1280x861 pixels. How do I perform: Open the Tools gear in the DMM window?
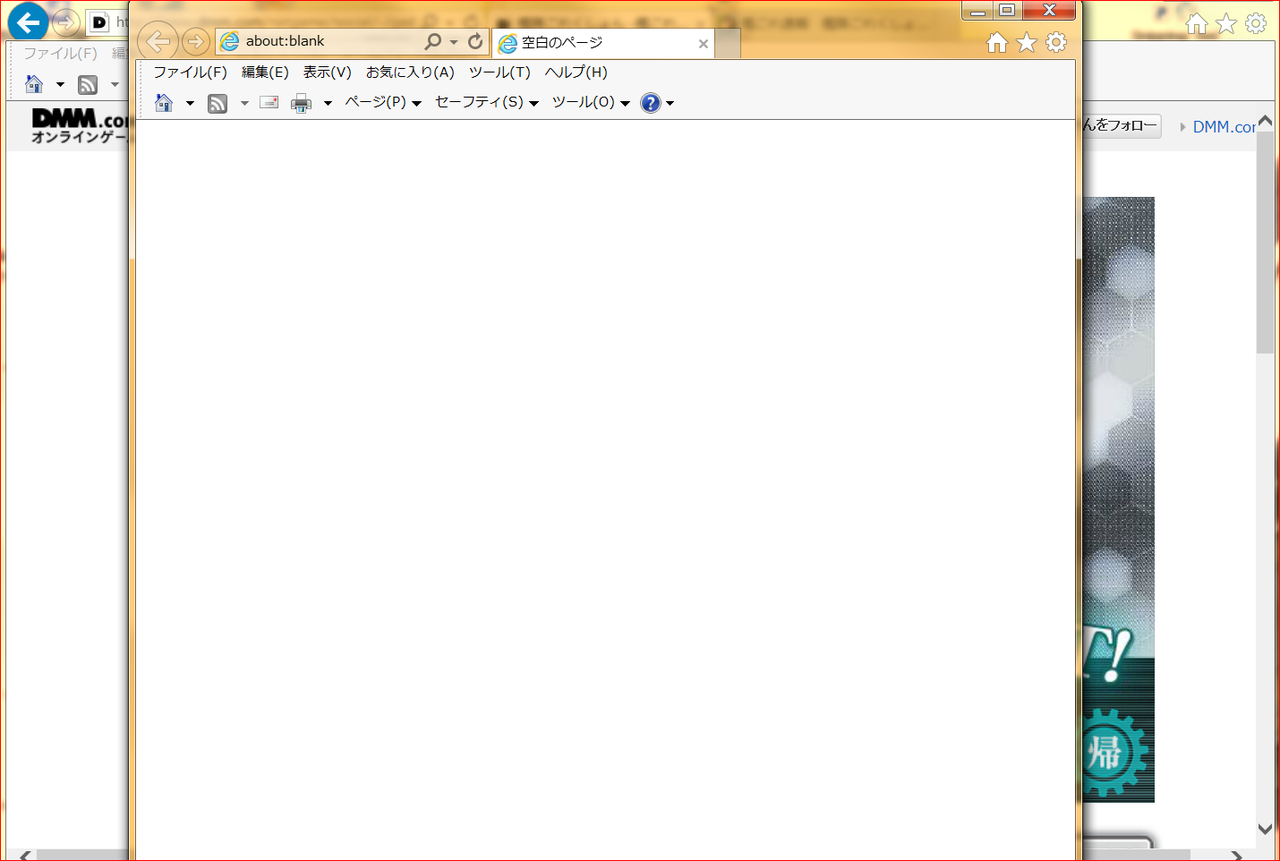tap(1255, 24)
